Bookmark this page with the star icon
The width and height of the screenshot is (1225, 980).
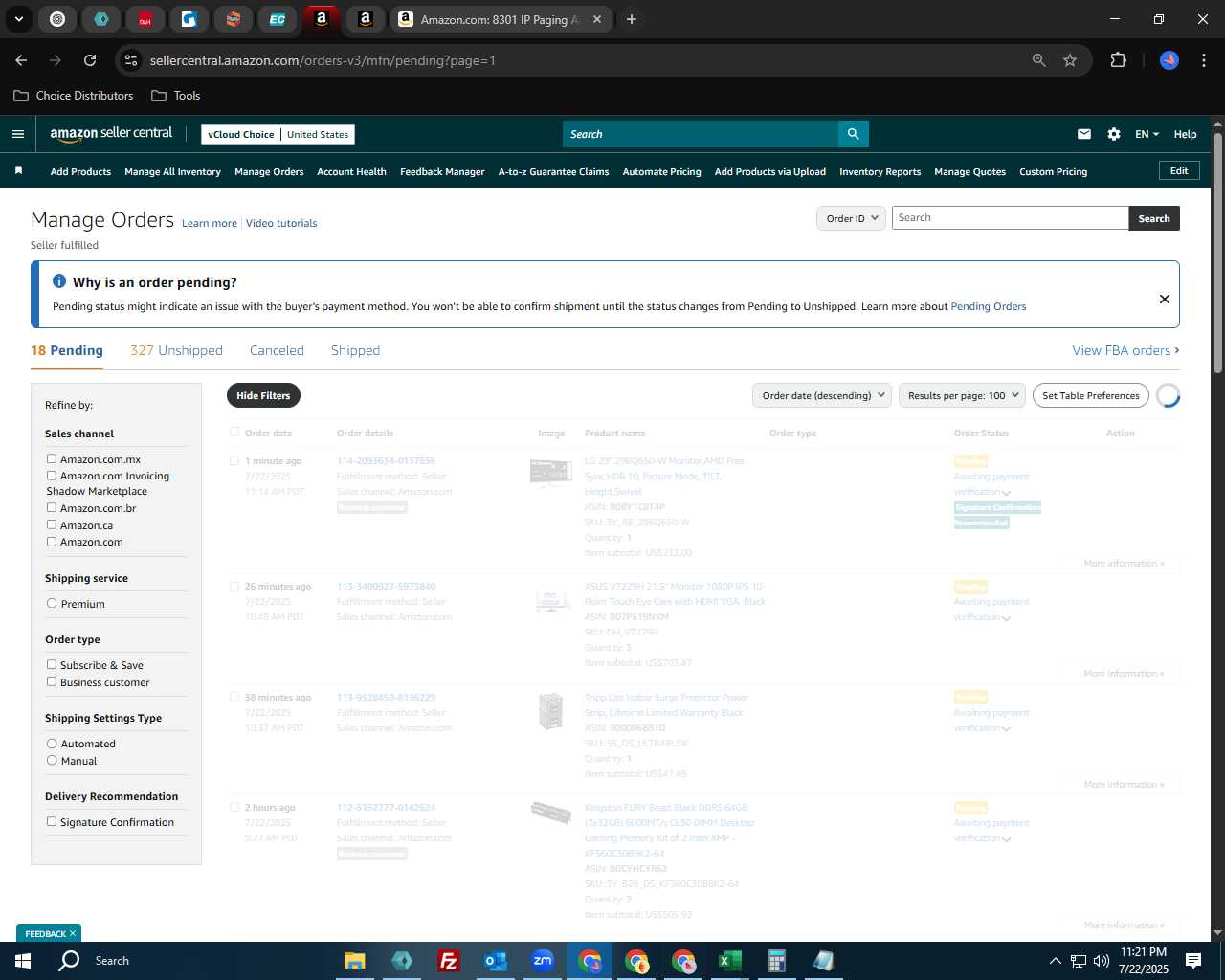pos(1070,60)
